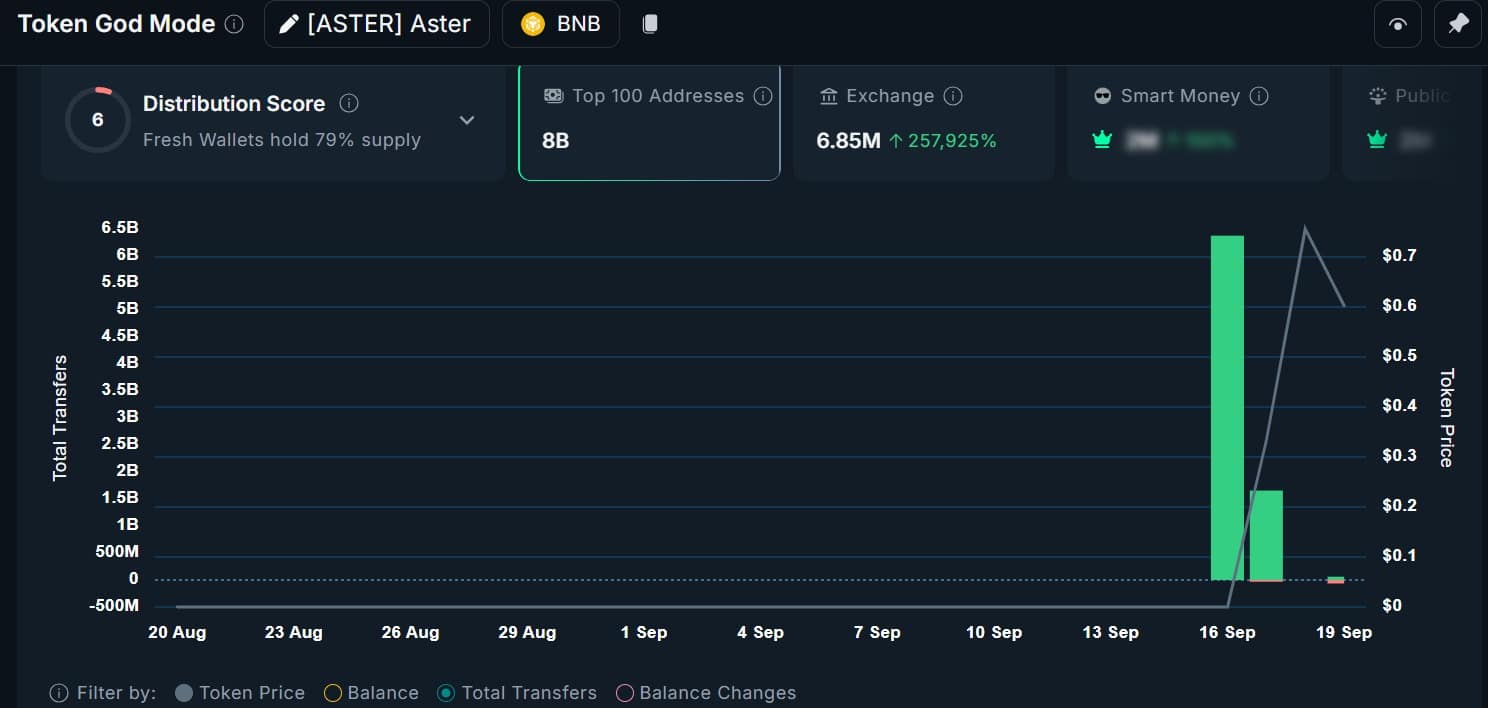The image size is (1488, 708).
Task: Click the tall green transfer bar near 16 Sep
Action: click(x=1229, y=400)
